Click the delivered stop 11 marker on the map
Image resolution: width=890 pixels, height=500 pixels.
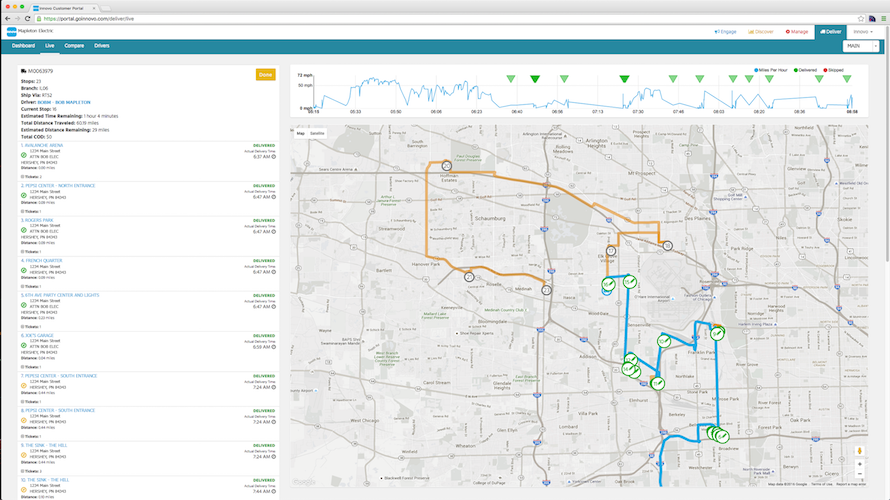(x=657, y=384)
